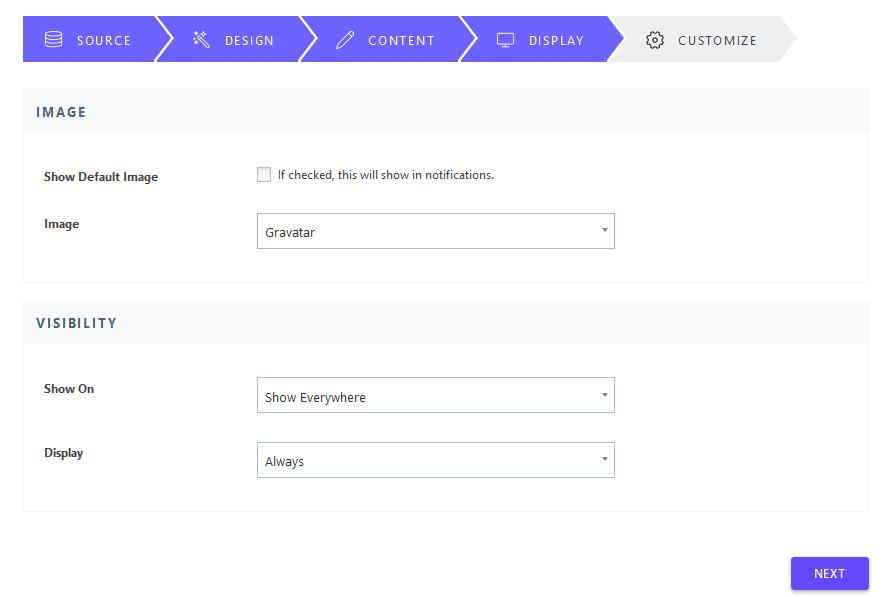
Task: Click the Next button
Action: click(829, 574)
